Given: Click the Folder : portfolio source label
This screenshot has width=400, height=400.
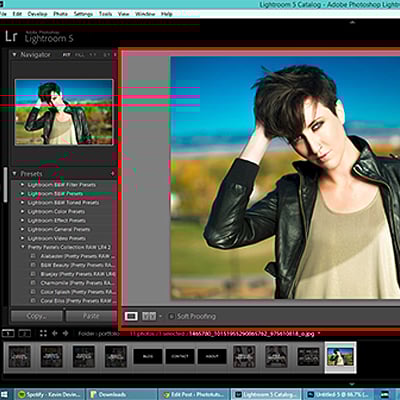Looking at the screenshot, I should [99, 333].
